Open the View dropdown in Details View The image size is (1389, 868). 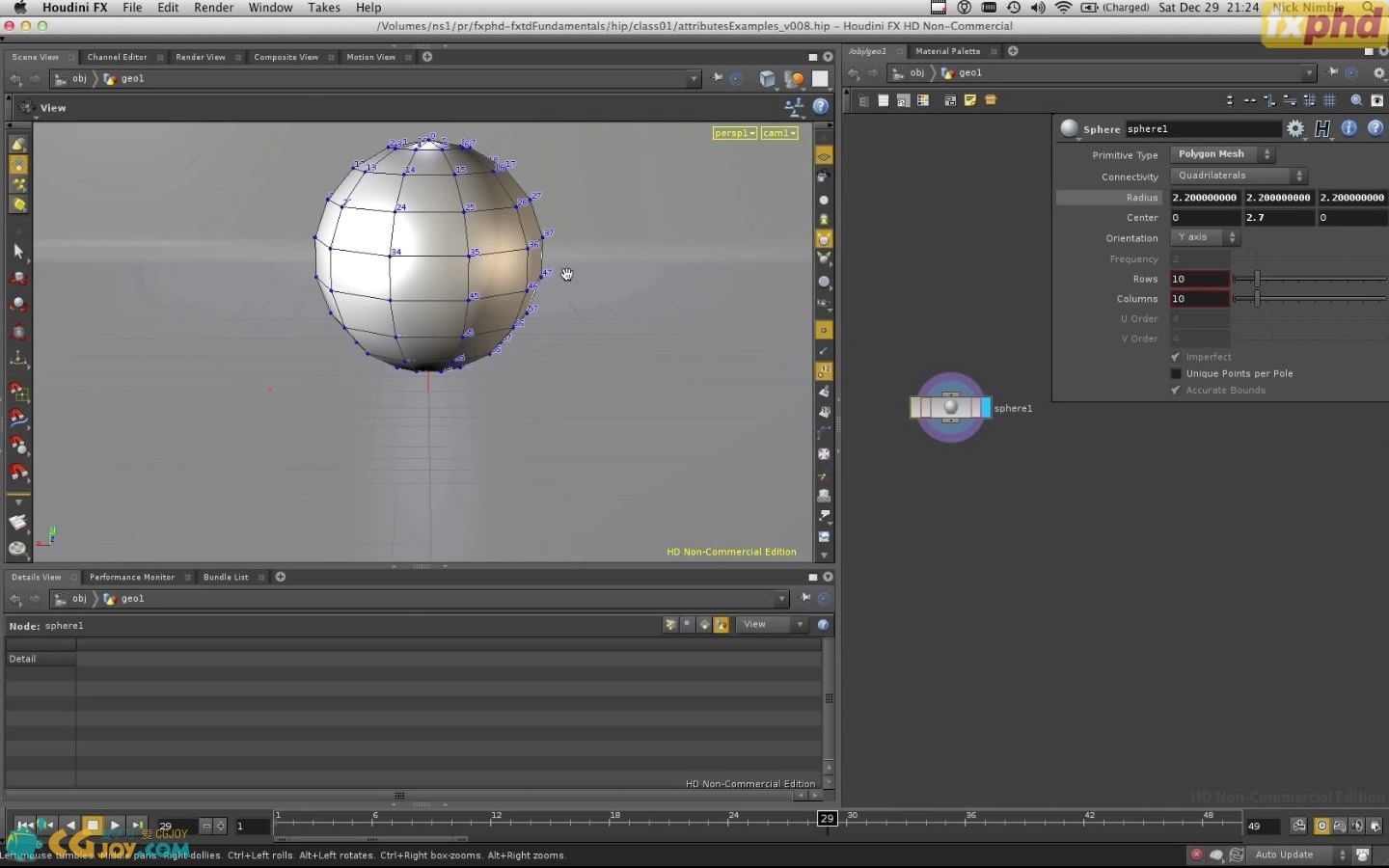pyautogui.click(x=772, y=625)
